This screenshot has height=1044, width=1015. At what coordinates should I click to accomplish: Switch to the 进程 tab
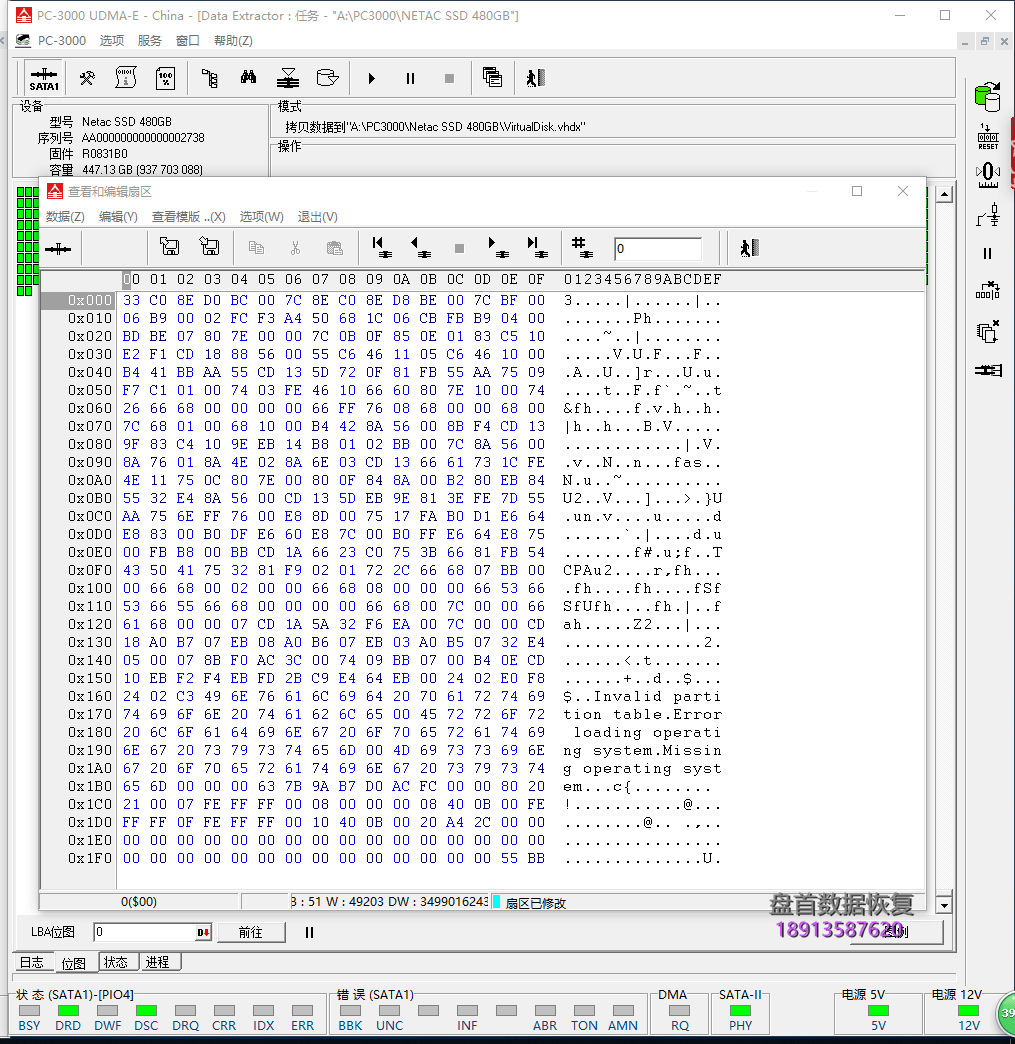point(158,962)
